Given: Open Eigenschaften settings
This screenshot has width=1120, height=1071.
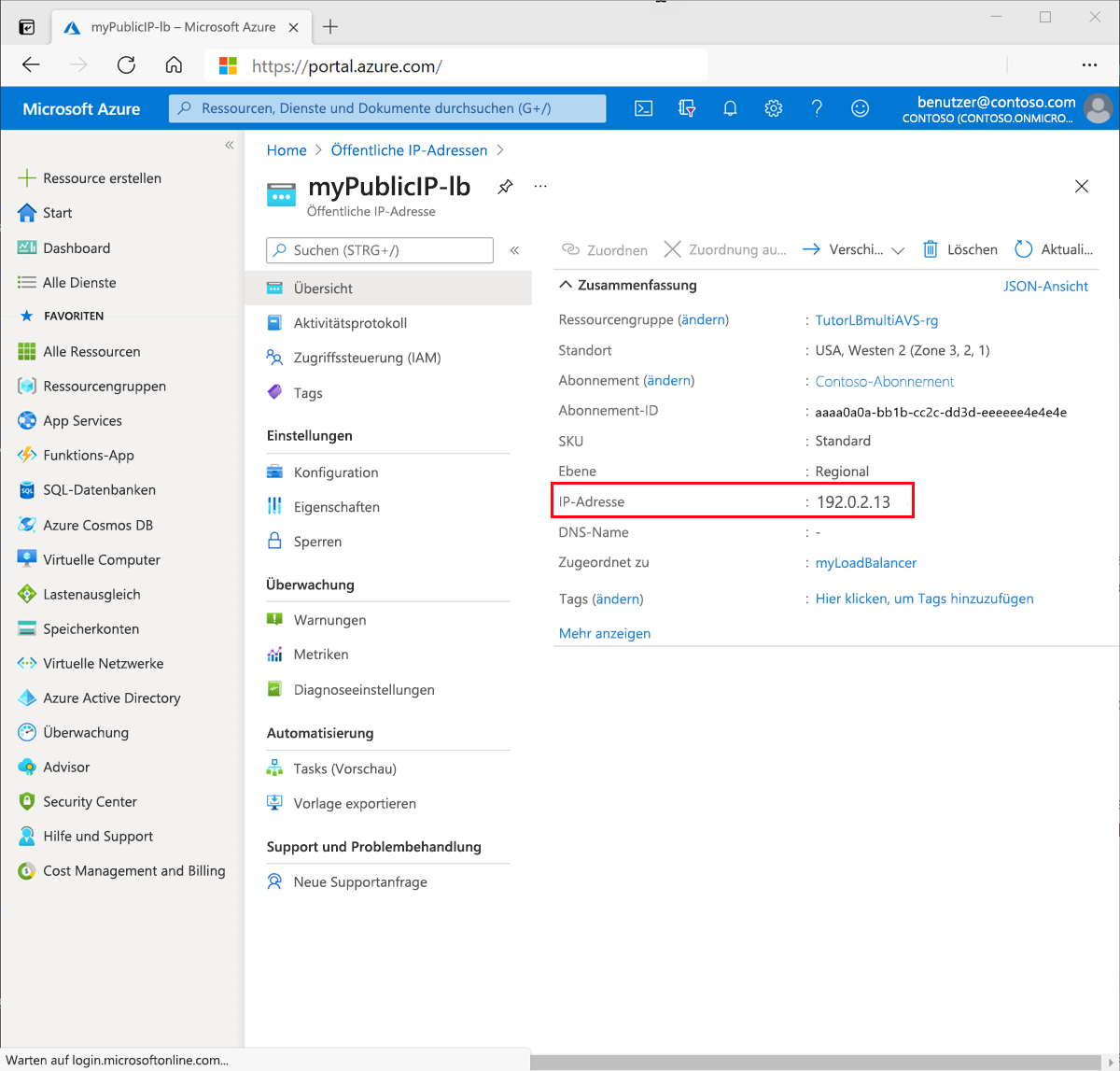Looking at the screenshot, I should click(324, 507).
